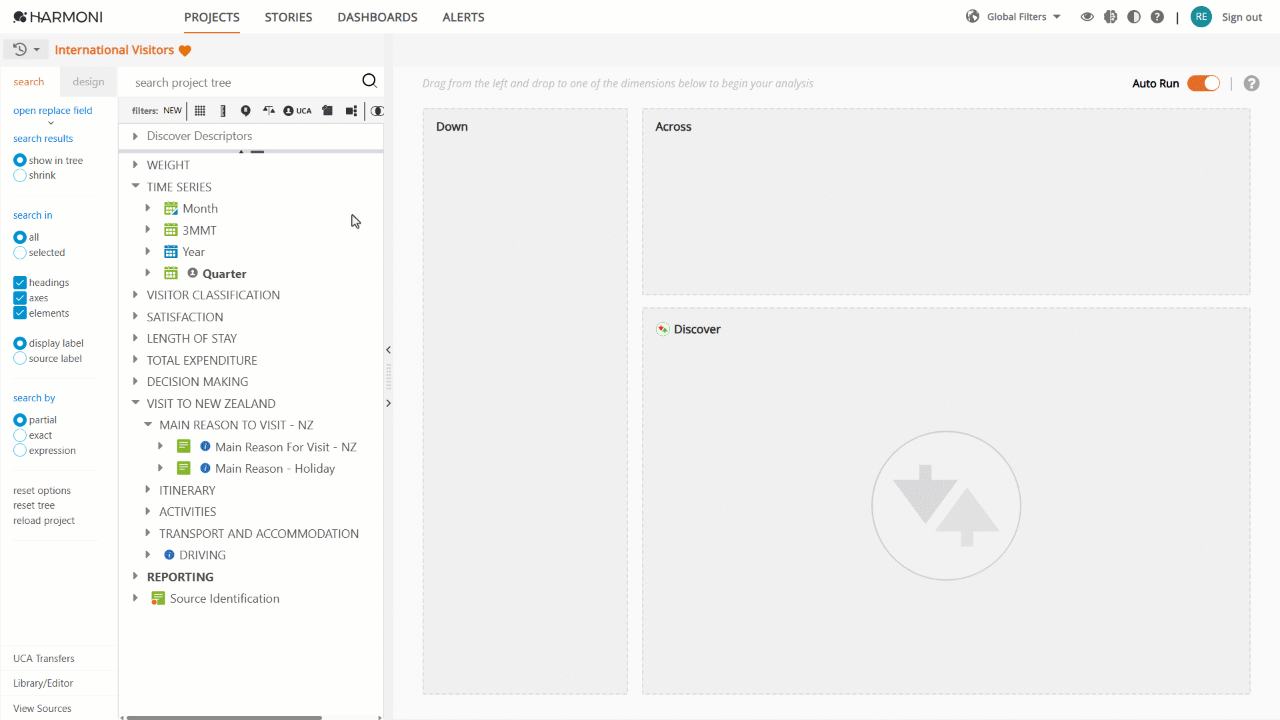
Task: Select the source label radio button
Action: click(x=20, y=358)
